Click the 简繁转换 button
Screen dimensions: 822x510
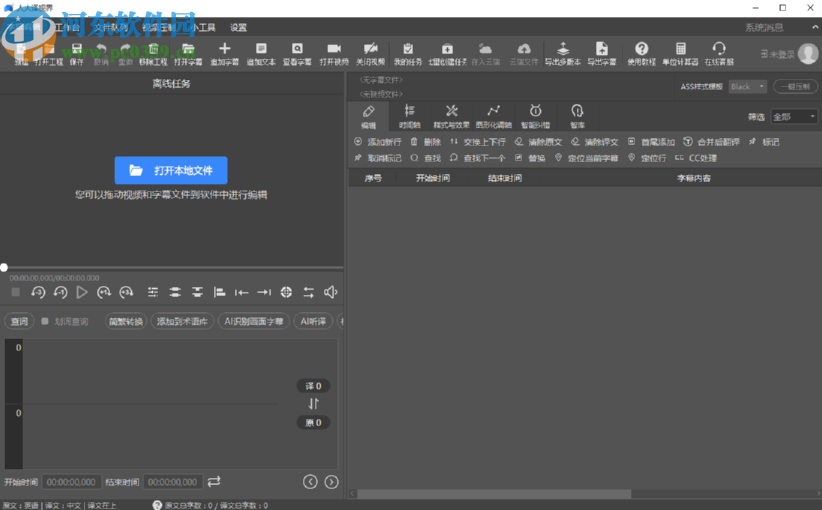tap(126, 322)
